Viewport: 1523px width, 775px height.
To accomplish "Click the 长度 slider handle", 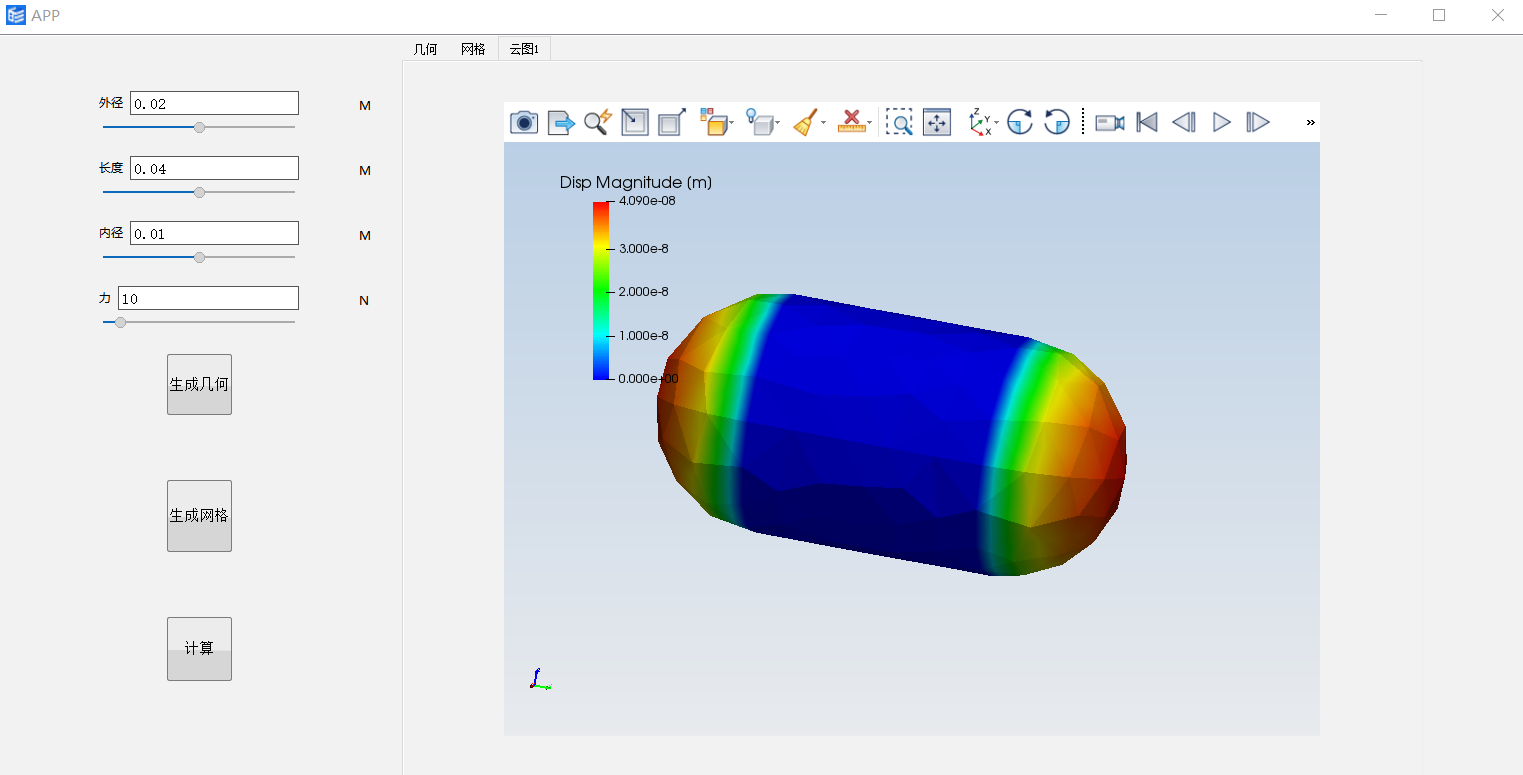I will (199, 192).
